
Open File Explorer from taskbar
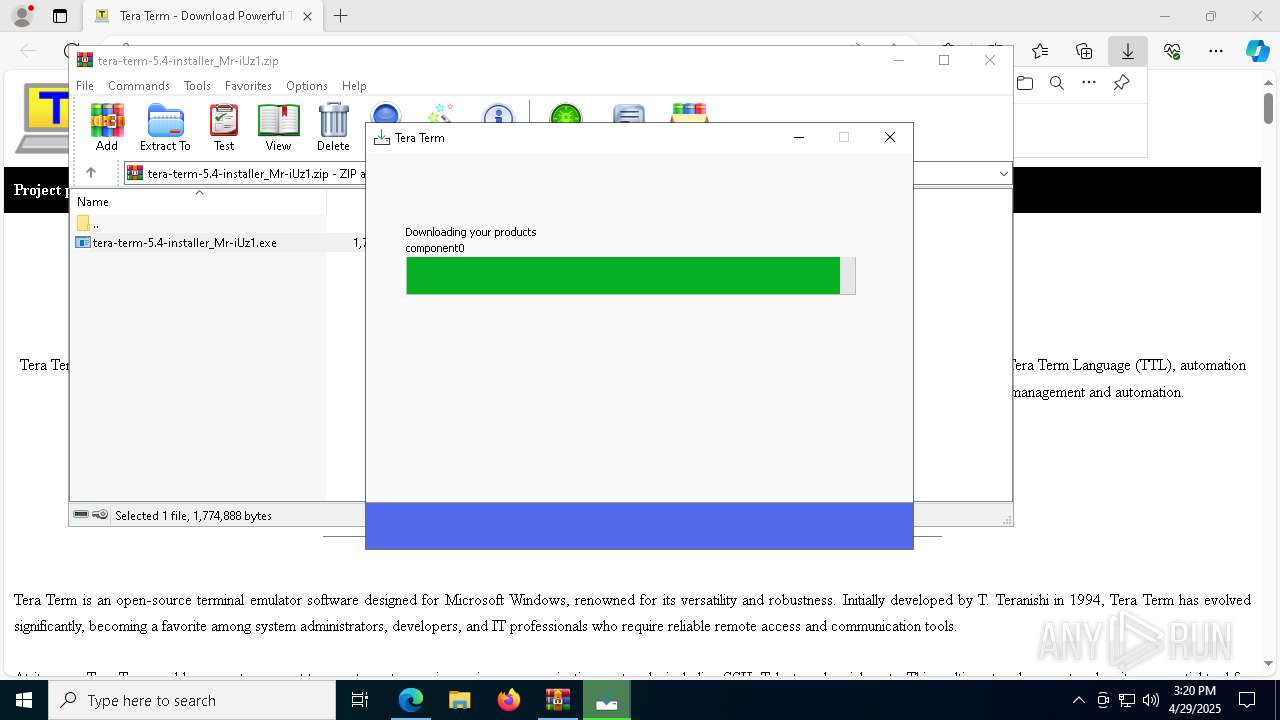[460, 701]
